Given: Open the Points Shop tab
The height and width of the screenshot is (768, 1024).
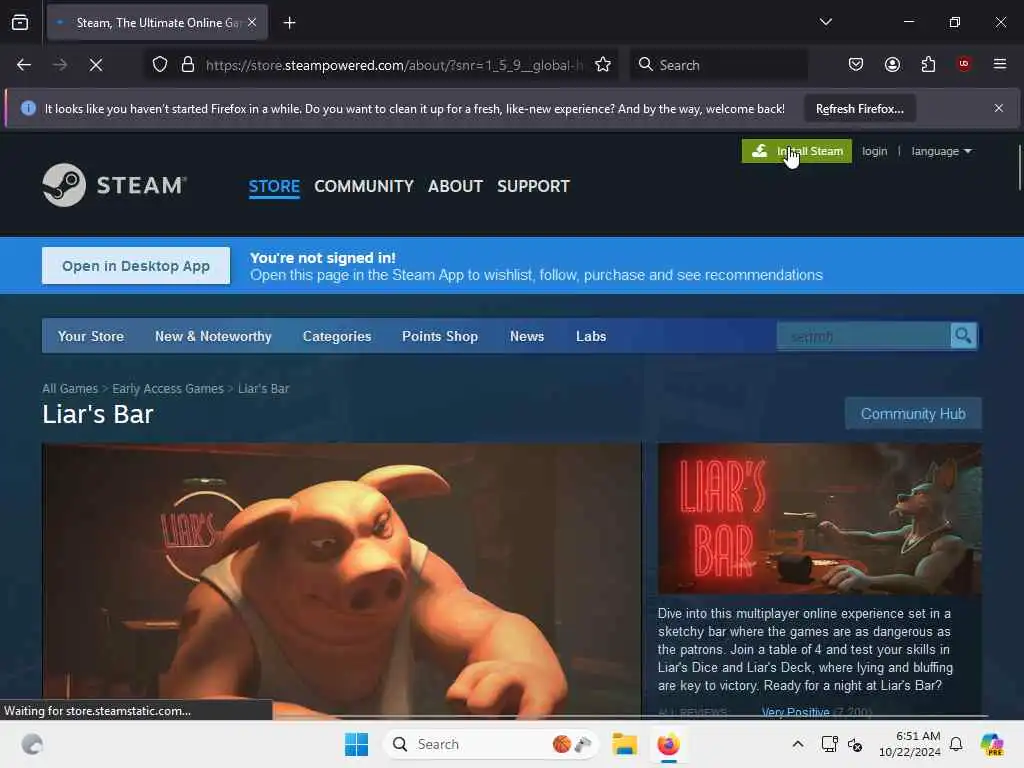Looking at the screenshot, I should [x=440, y=336].
